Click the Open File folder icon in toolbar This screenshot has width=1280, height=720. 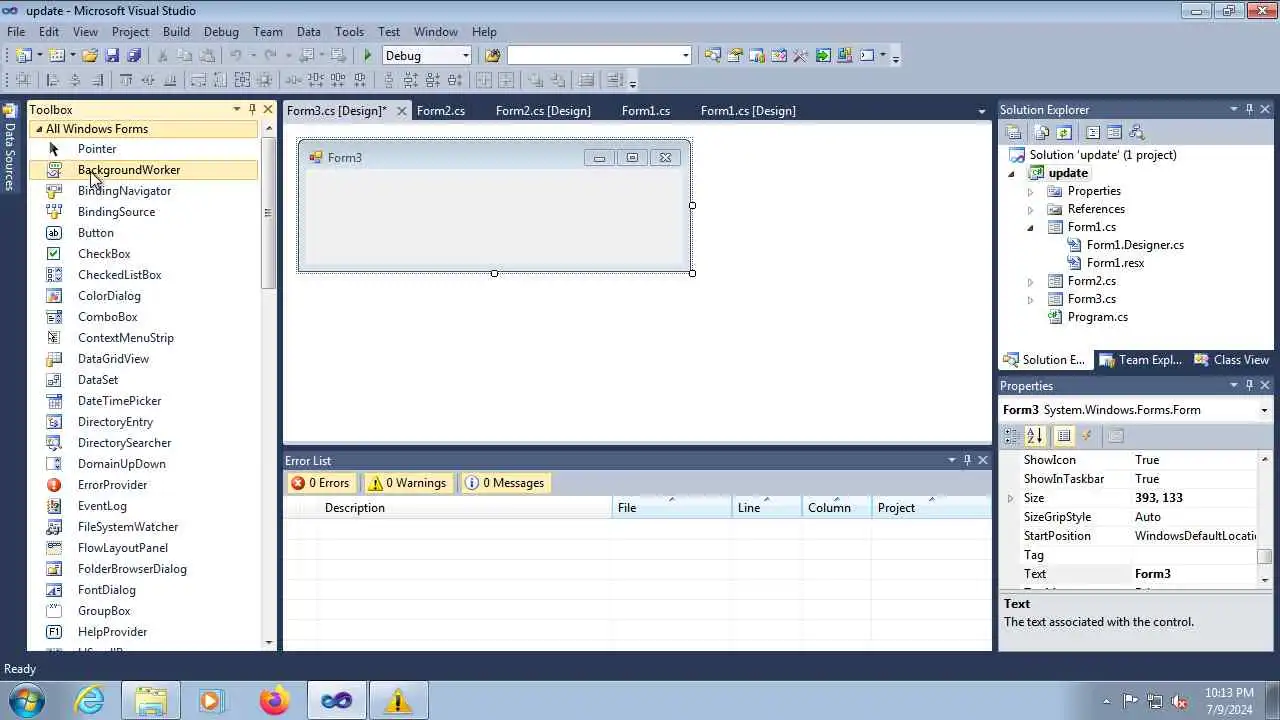coord(90,56)
